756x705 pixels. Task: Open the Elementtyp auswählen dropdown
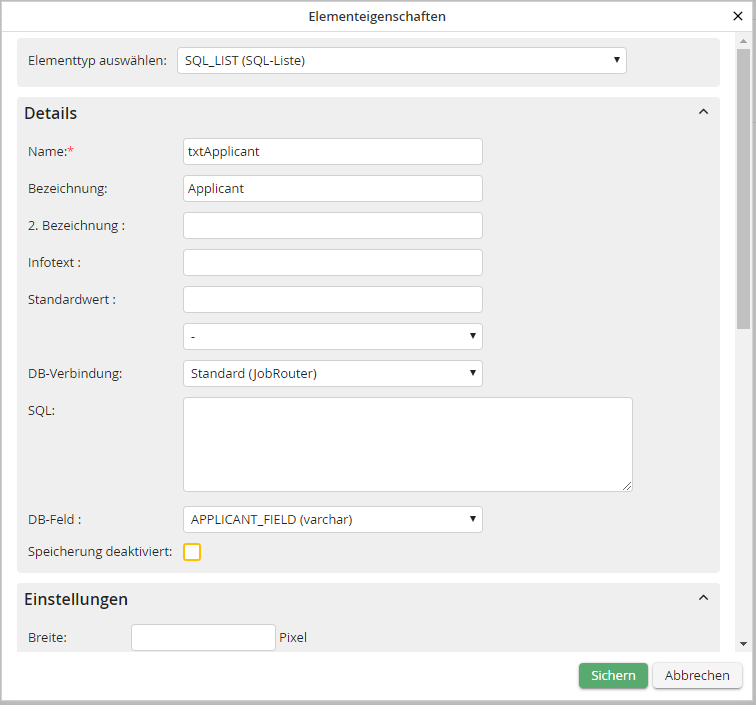point(401,61)
